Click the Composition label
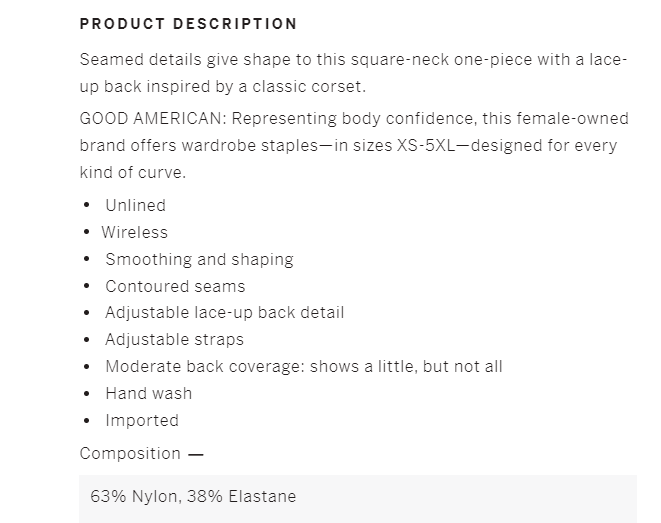Image resolution: width=661 pixels, height=523 pixels. tap(130, 454)
